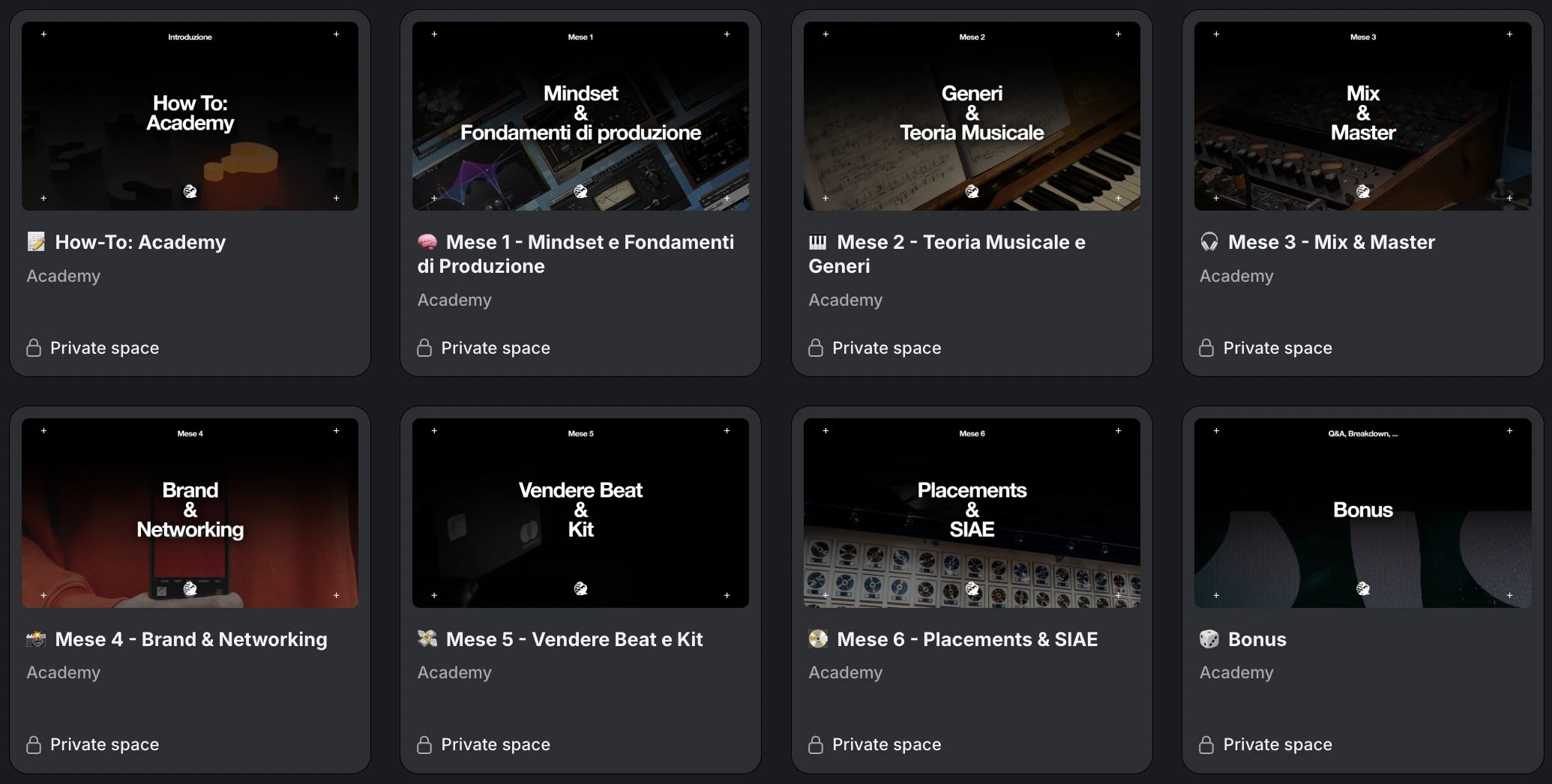The image size is (1552, 784).
Task: Click the flying money emoji beside Mese 5
Action: tap(427, 639)
